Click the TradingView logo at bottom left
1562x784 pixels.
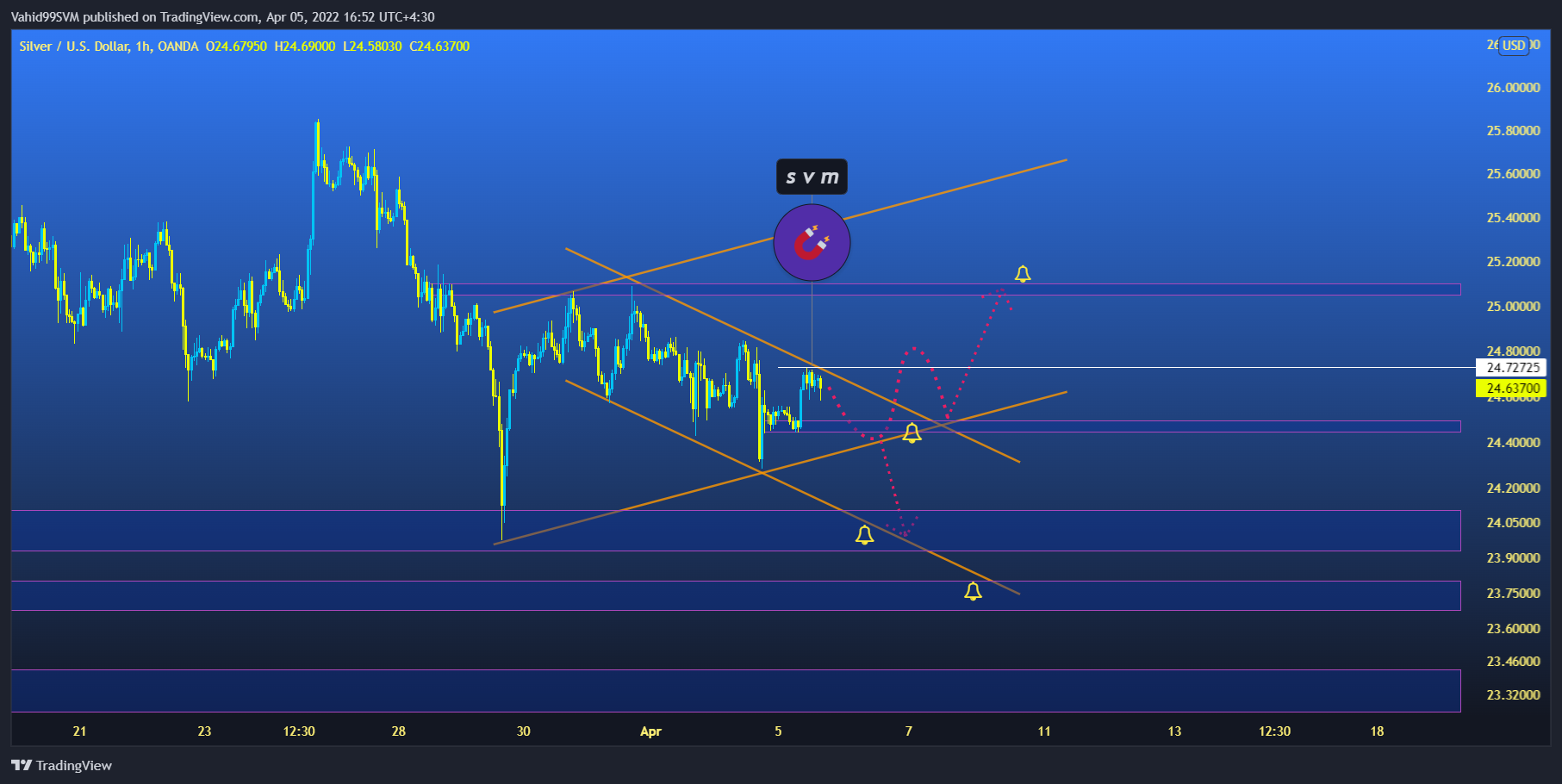(x=62, y=765)
